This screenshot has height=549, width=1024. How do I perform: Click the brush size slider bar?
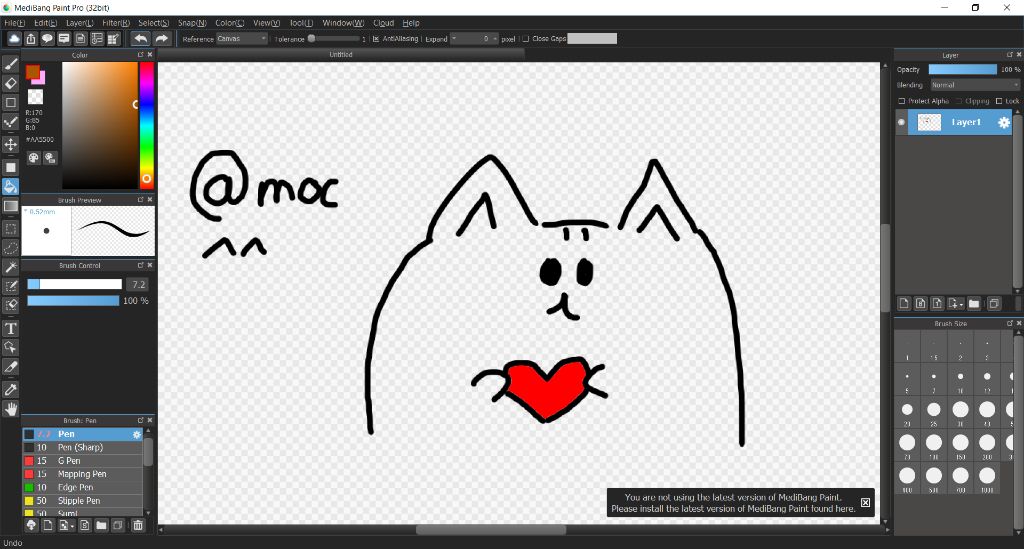point(74,284)
